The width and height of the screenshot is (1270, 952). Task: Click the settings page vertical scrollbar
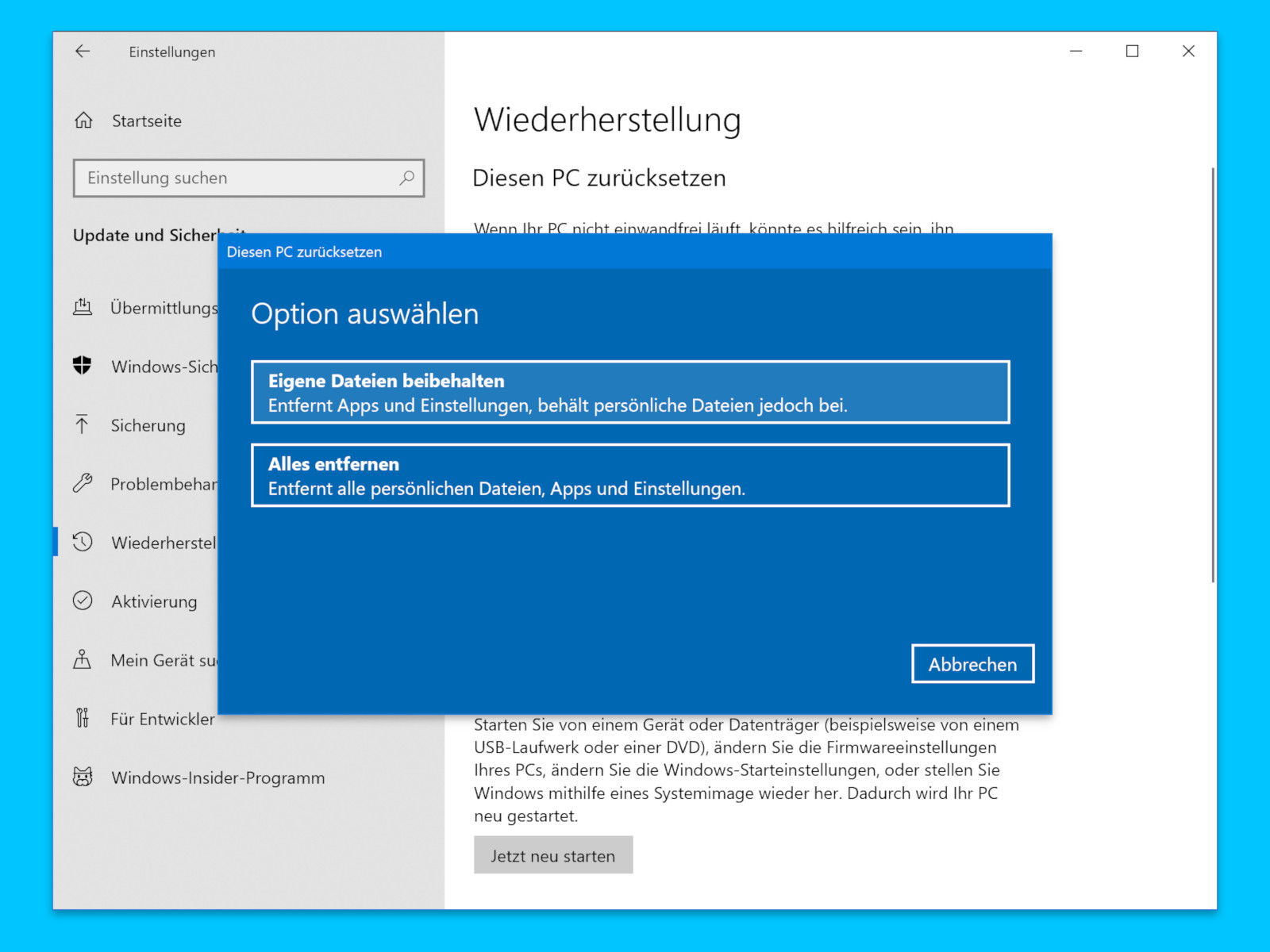(1213, 374)
